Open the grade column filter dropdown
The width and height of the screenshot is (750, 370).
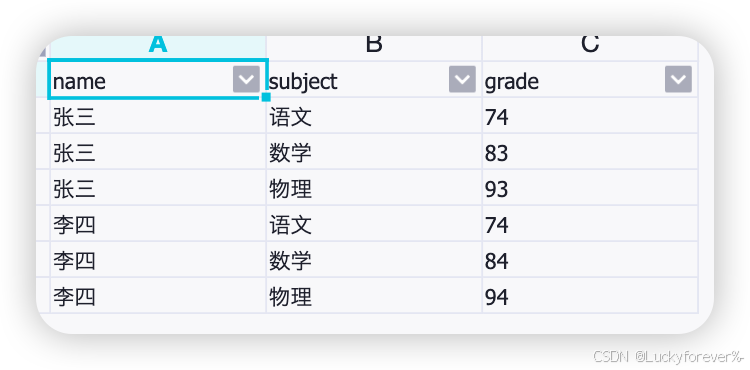click(678, 79)
